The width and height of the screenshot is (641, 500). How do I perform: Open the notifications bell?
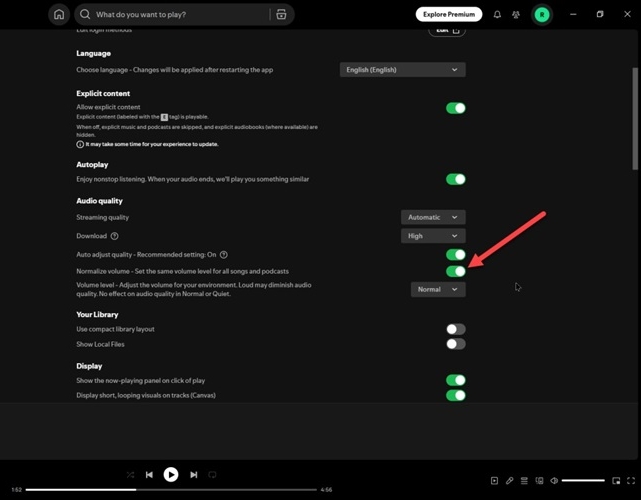(x=497, y=15)
